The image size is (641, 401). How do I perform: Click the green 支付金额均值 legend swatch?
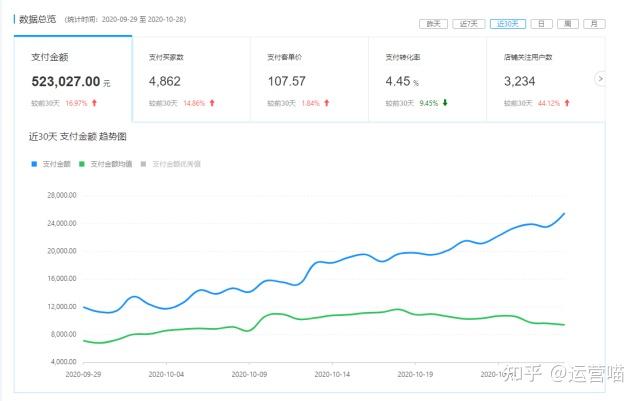click(x=82, y=164)
